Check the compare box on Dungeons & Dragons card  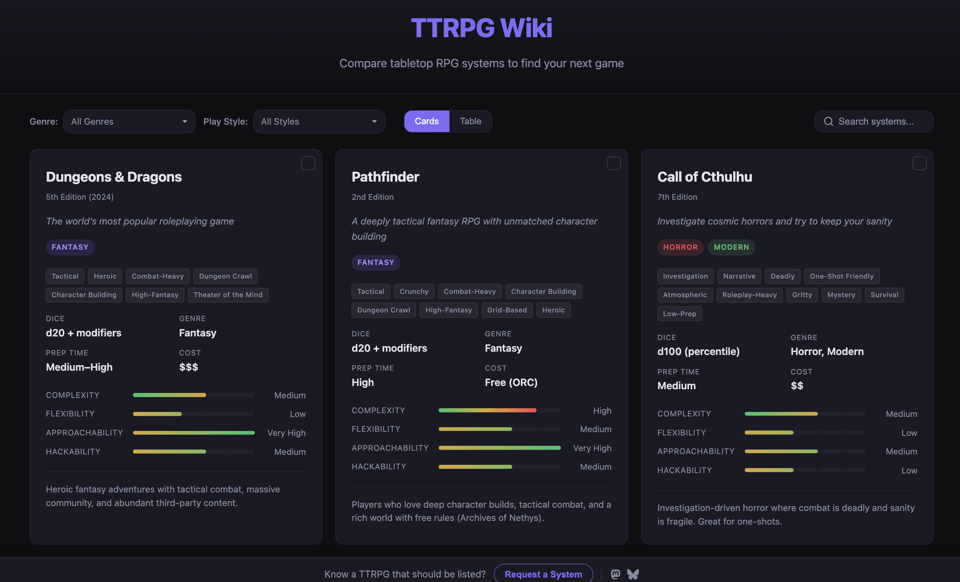308,163
